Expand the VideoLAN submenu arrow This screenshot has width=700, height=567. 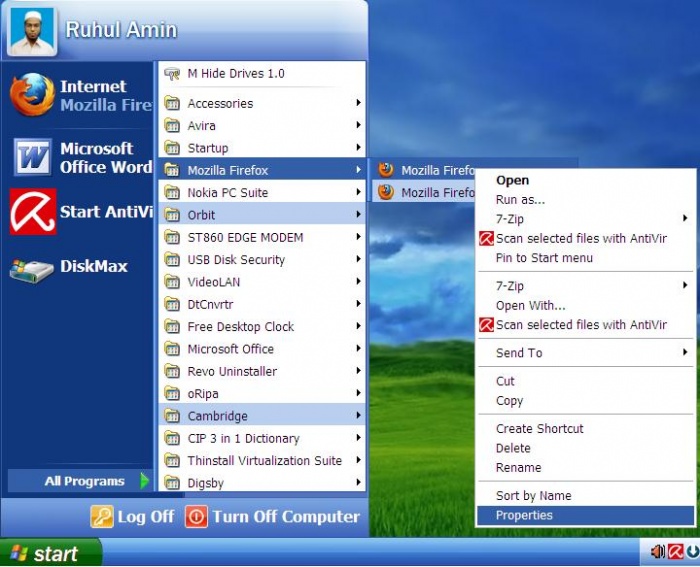coord(358,281)
